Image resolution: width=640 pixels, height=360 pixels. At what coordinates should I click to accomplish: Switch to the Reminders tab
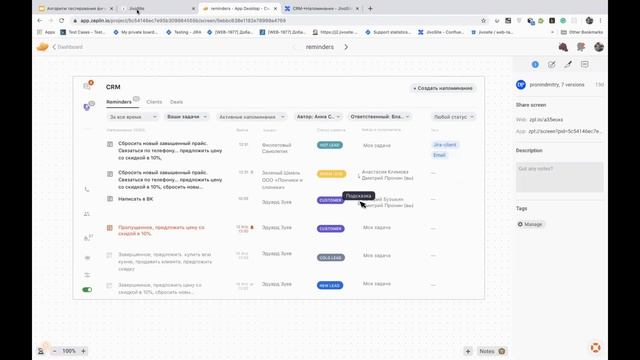119,102
